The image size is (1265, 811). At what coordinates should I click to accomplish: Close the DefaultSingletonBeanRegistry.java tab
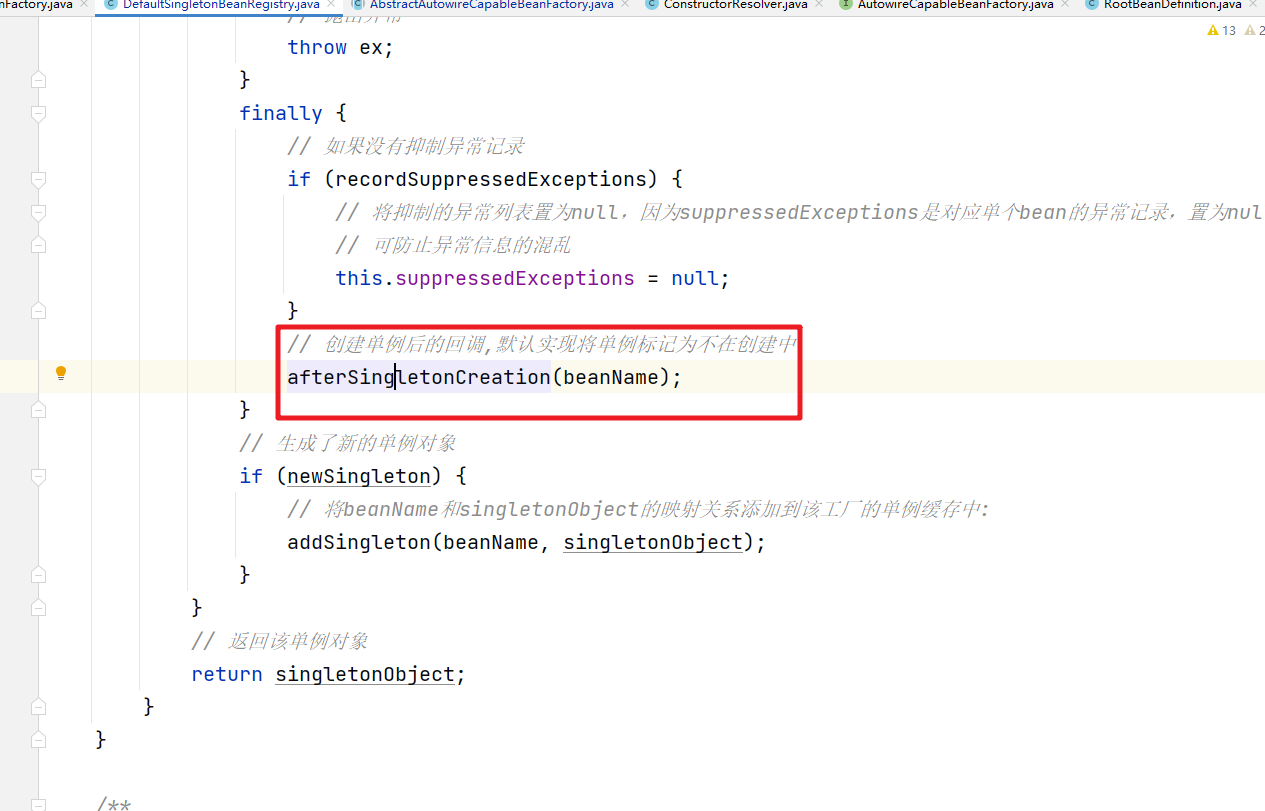click(x=332, y=5)
